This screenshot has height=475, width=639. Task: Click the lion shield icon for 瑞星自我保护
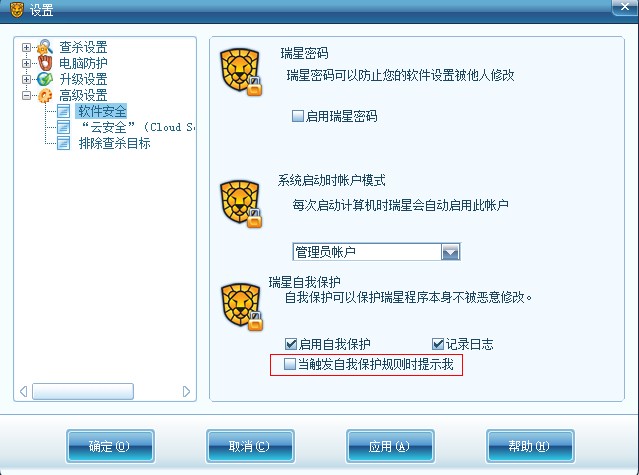242,306
